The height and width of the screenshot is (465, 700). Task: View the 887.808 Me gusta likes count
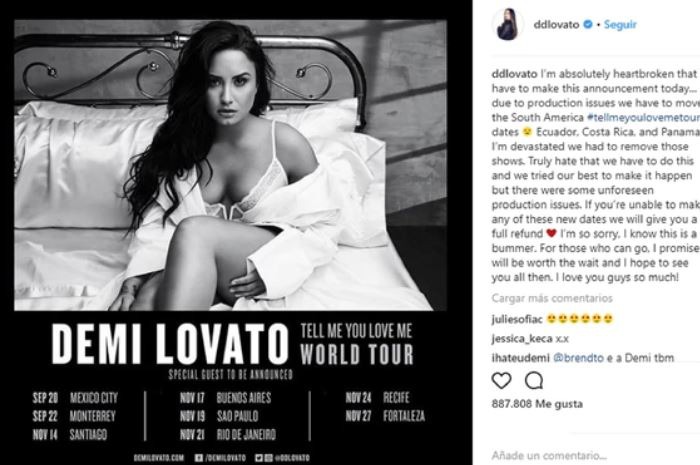[x=537, y=404]
